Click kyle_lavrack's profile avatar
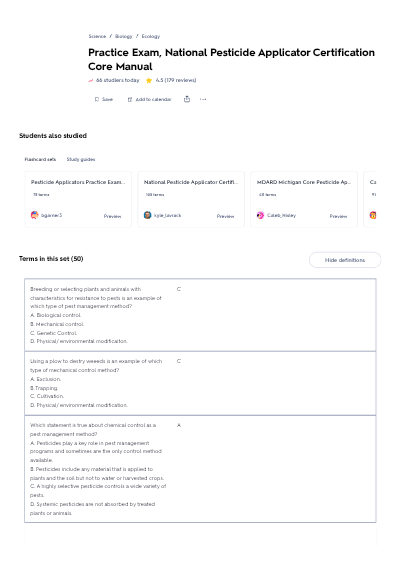 pos(147,215)
